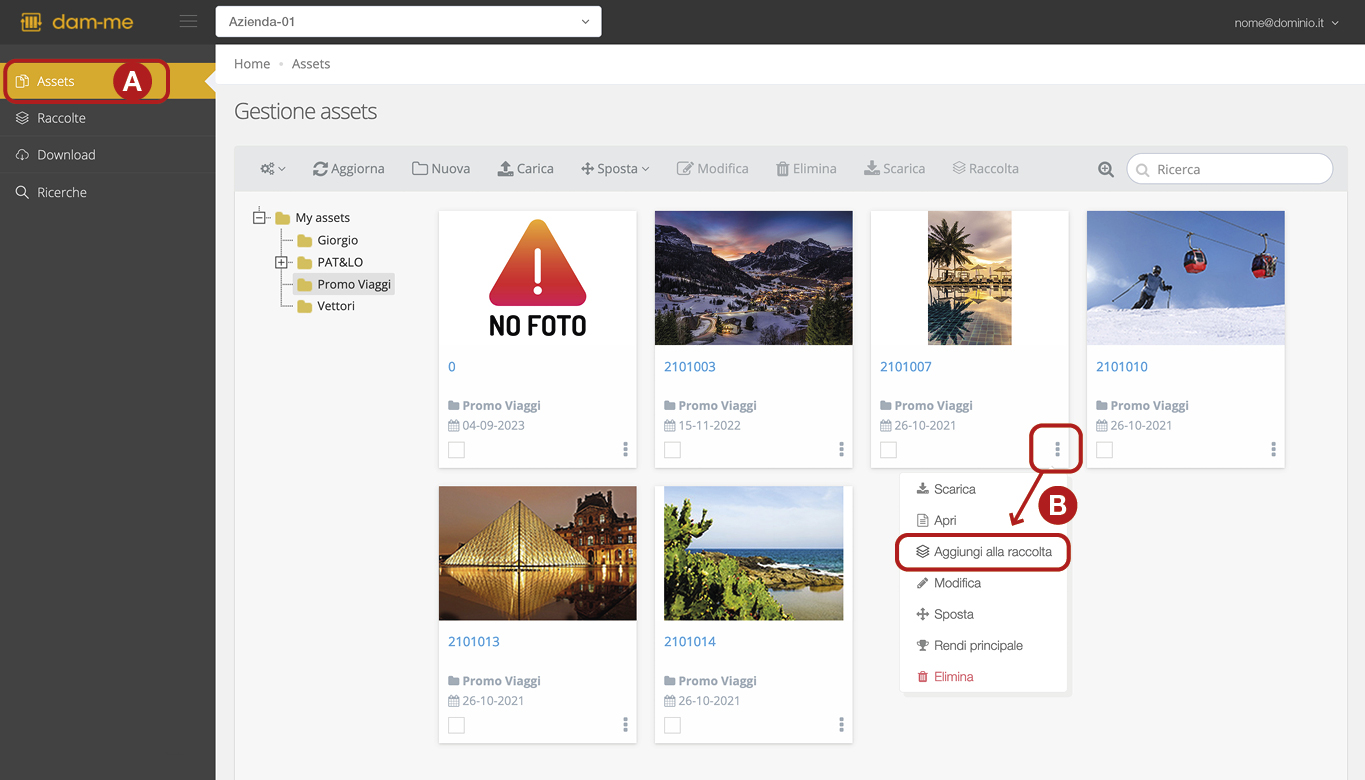Open the three-dot menu on asset 2101003
Image resolution: width=1365 pixels, height=780 pixels.
841,450
